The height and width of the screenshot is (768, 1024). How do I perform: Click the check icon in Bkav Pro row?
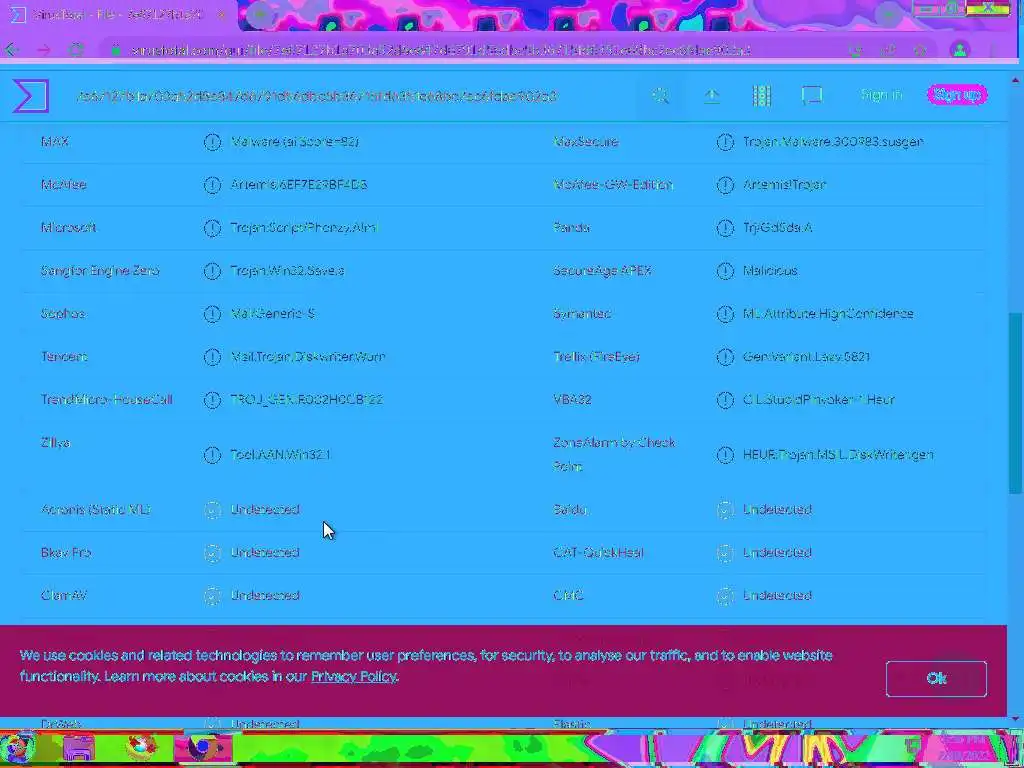[x=212, y=552]
